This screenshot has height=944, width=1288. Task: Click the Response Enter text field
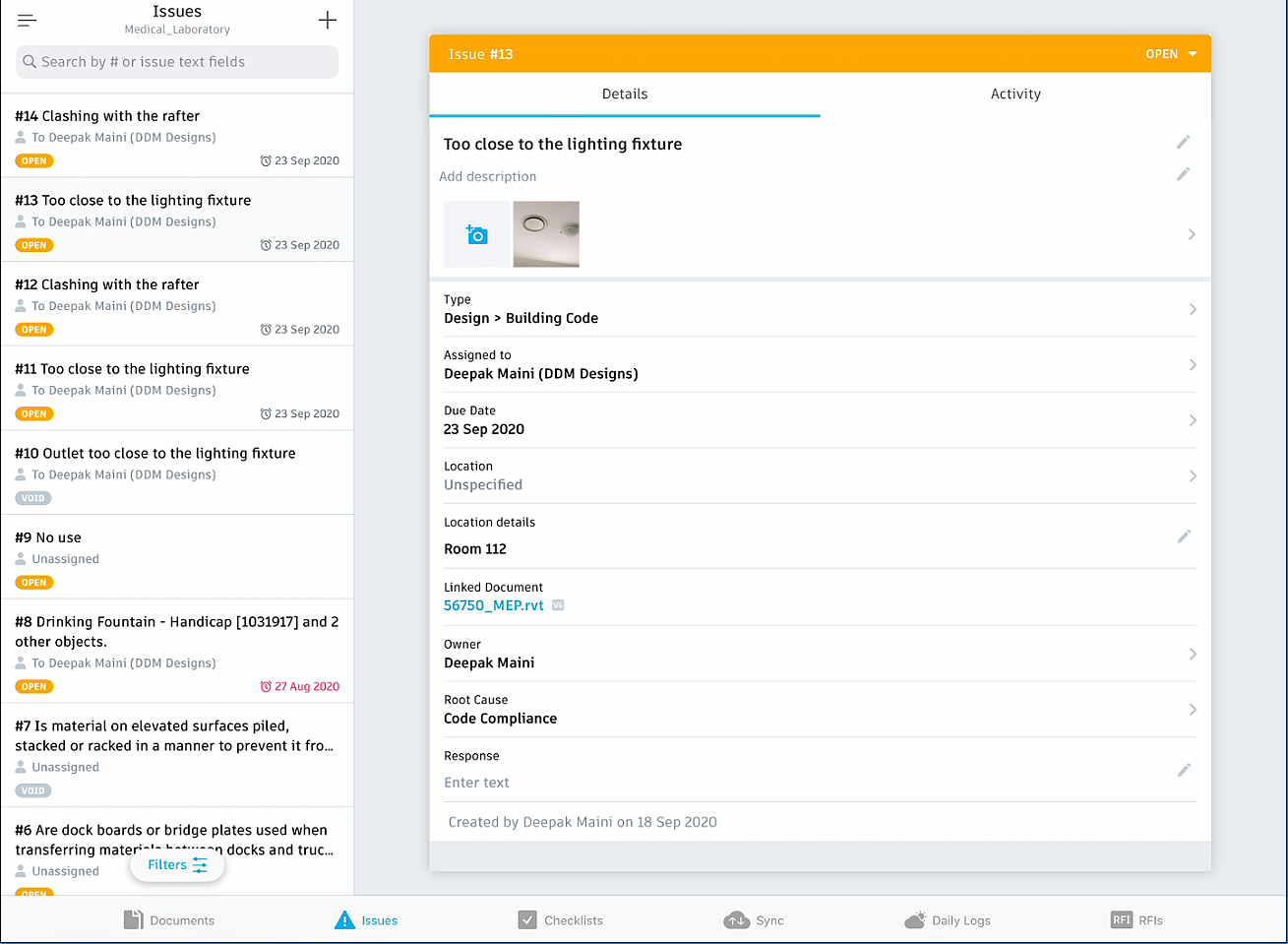(x=477, y=783)
